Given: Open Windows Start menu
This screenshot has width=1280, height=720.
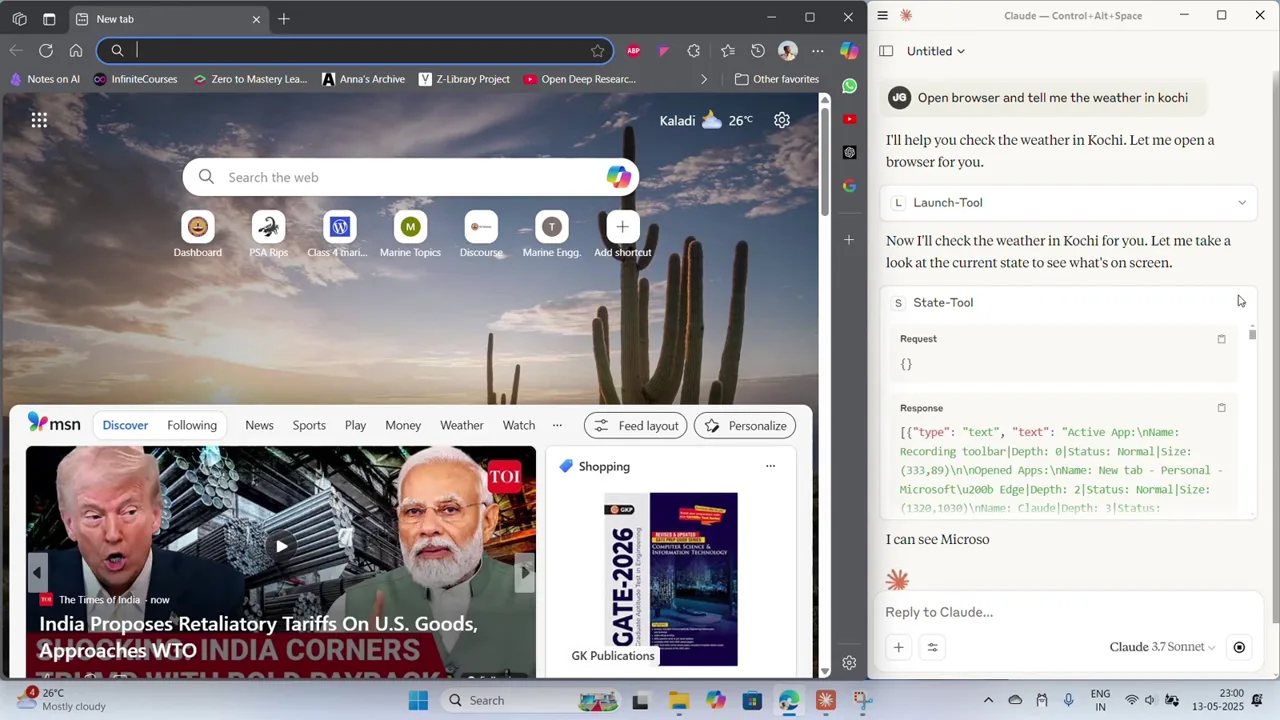Looking at the screenshot, I should pos(418,700).
